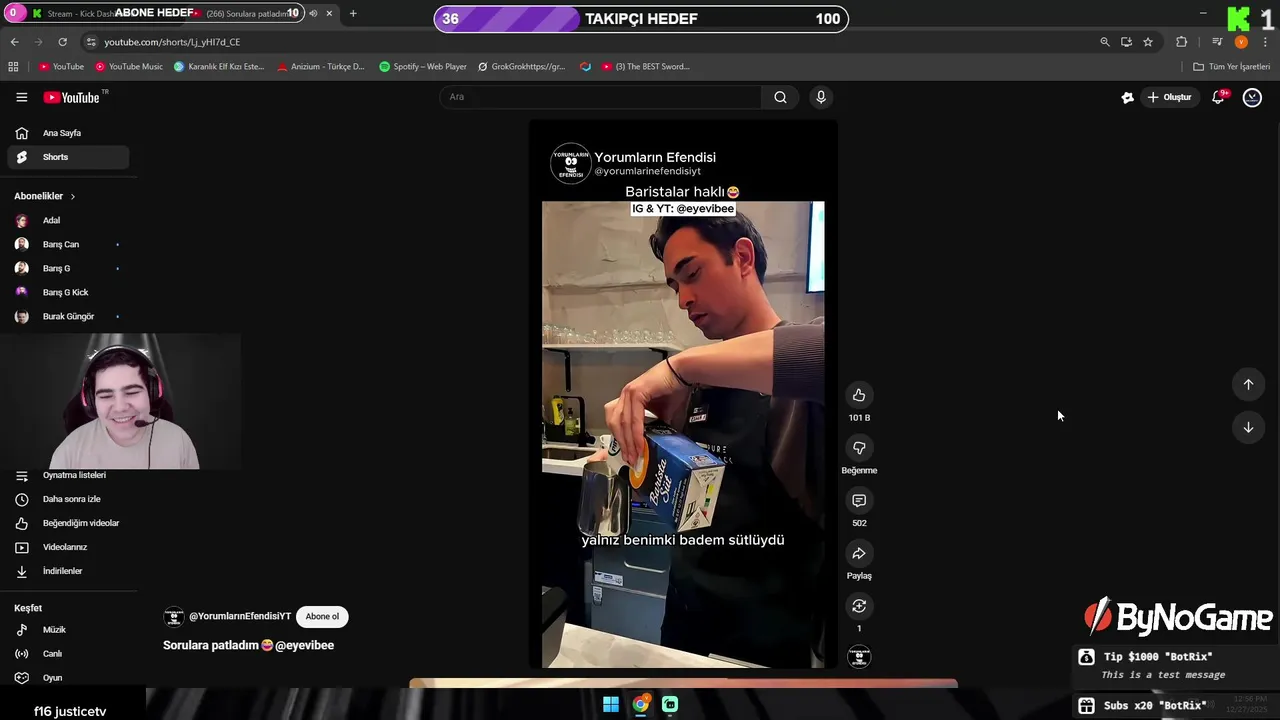1280x720 pixels.
Task: Click the browser address bar URL
Action: [x=172, y=42]
